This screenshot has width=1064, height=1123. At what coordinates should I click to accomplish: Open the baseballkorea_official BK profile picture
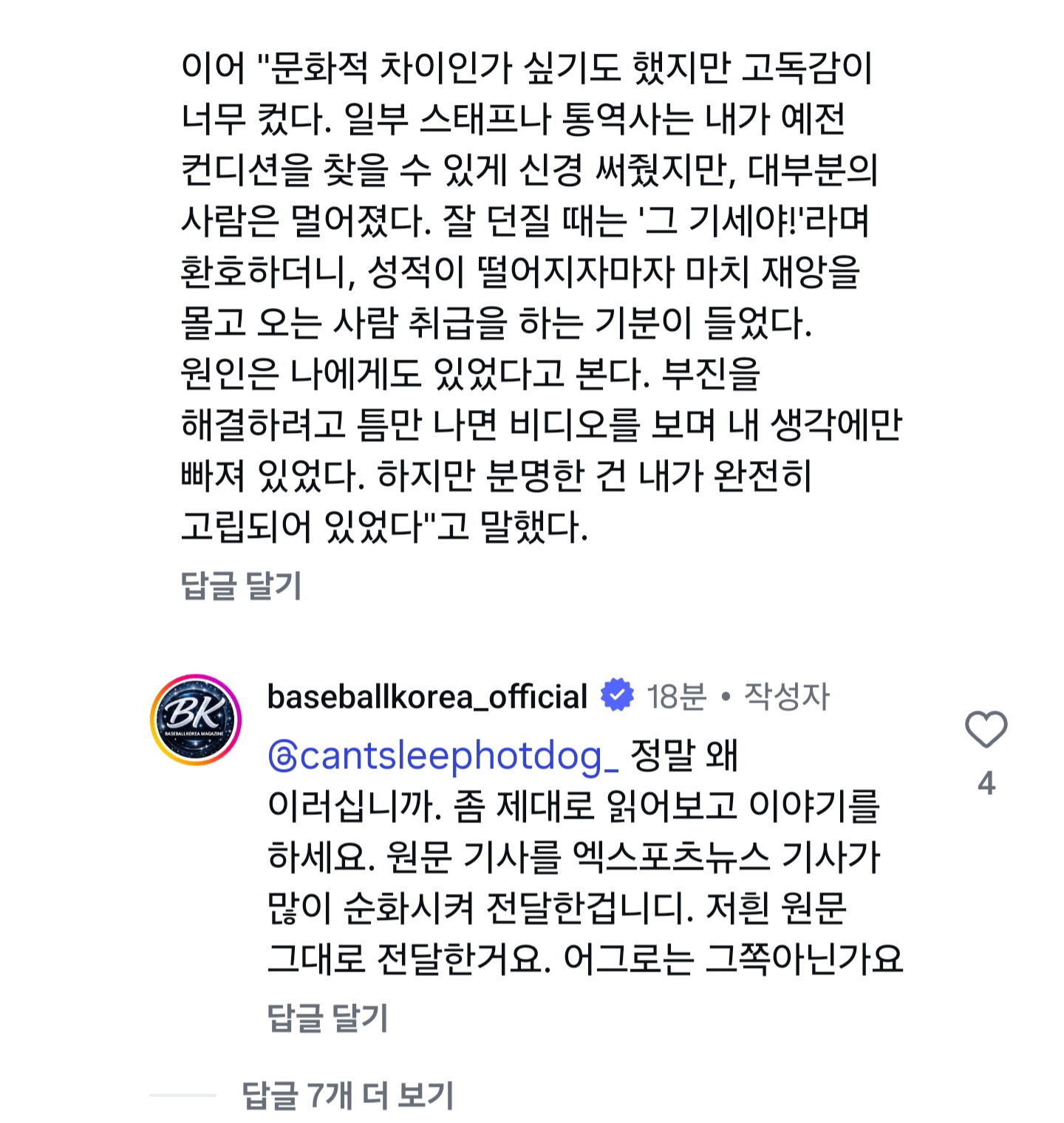coord(196,720)
